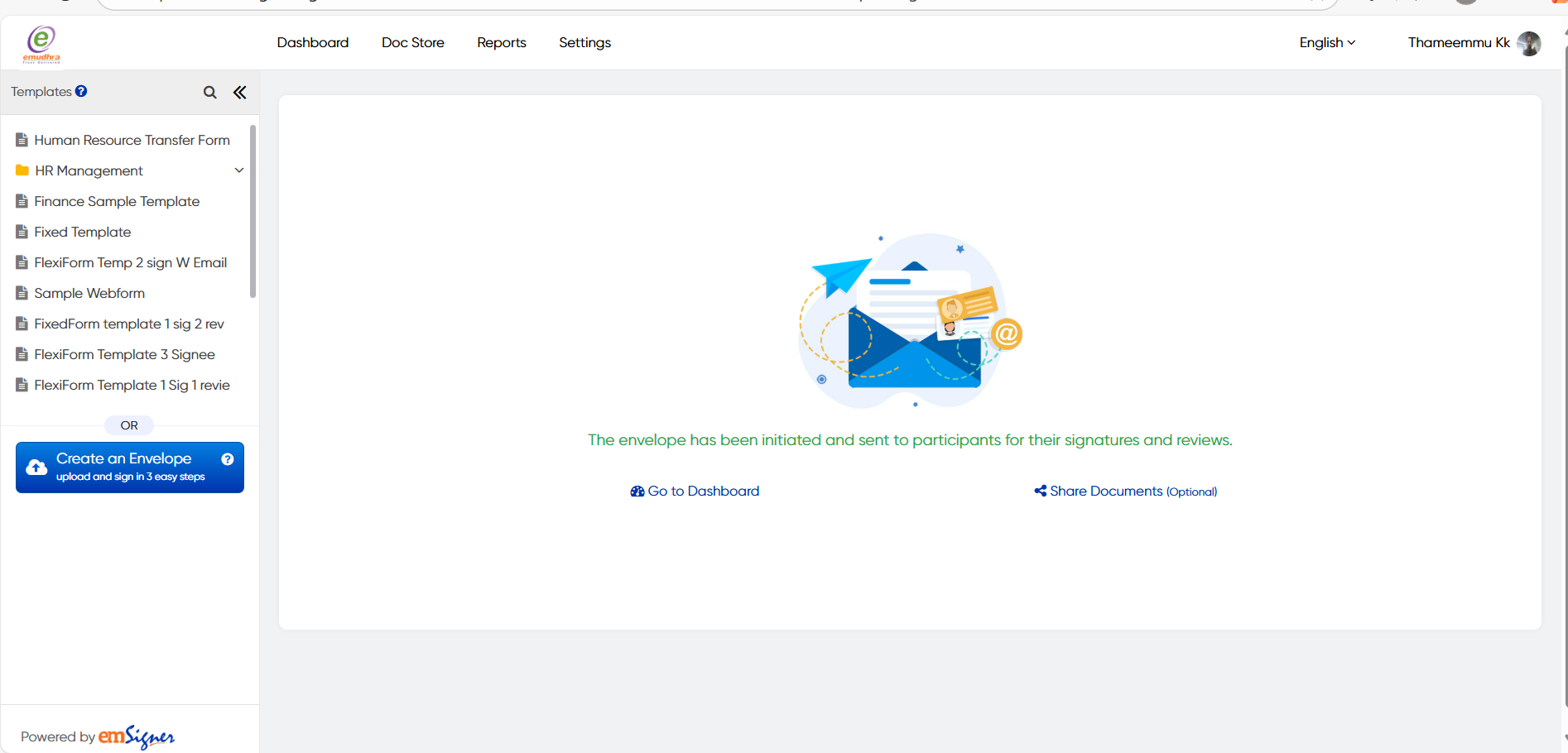The width and height of the screenshot is (1568, 753).
Task: Click the user profile avatar picture
Action: [x=1528, y=43]
